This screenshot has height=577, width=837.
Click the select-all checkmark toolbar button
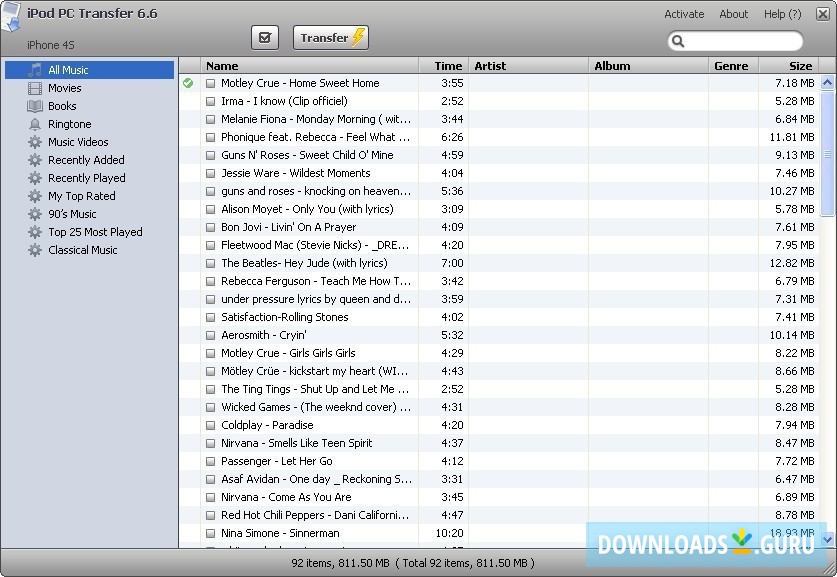(x=265, y=38)
